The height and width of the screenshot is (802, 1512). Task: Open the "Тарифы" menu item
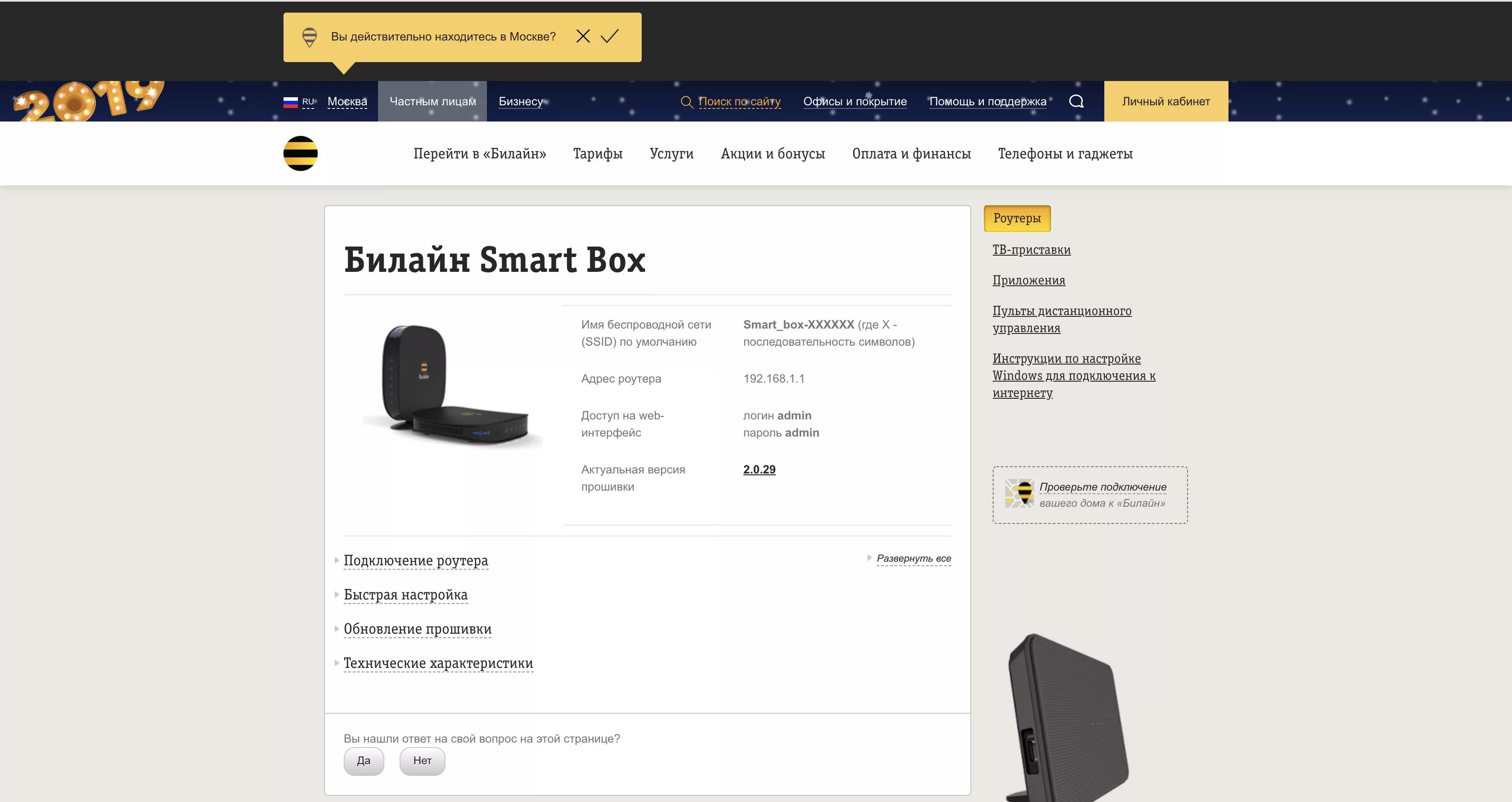click(598, 154)
